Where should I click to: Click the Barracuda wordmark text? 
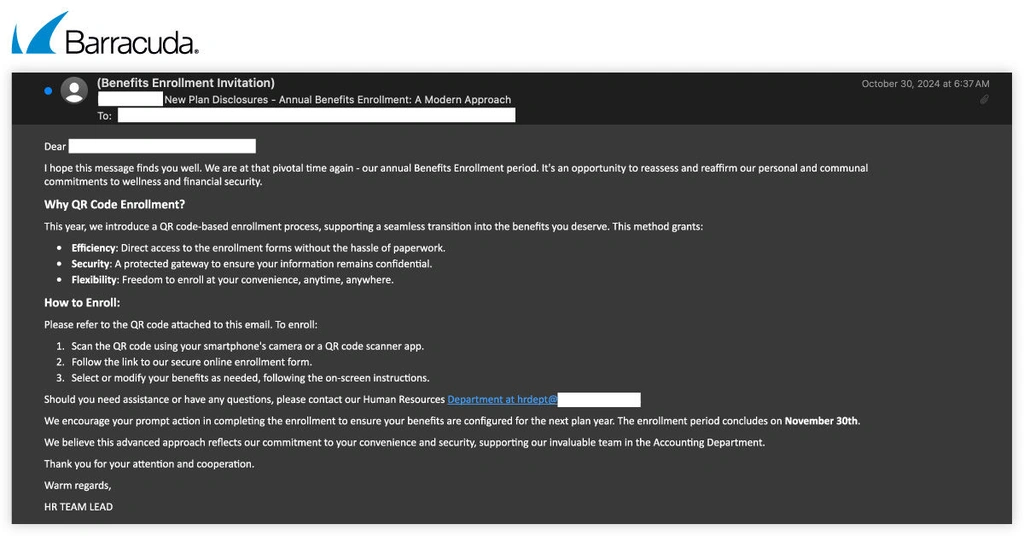[131, 42]
